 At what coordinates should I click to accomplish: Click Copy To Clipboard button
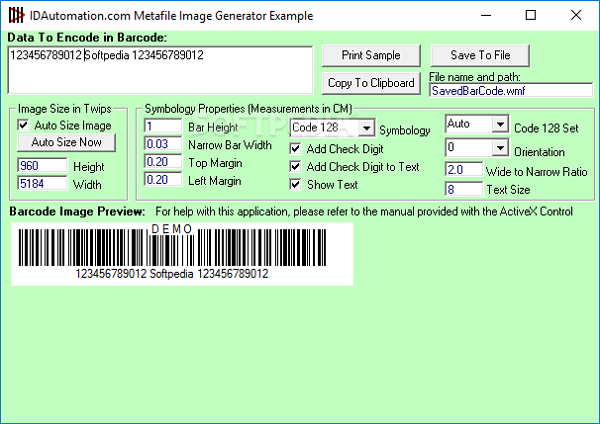point(371,83)
